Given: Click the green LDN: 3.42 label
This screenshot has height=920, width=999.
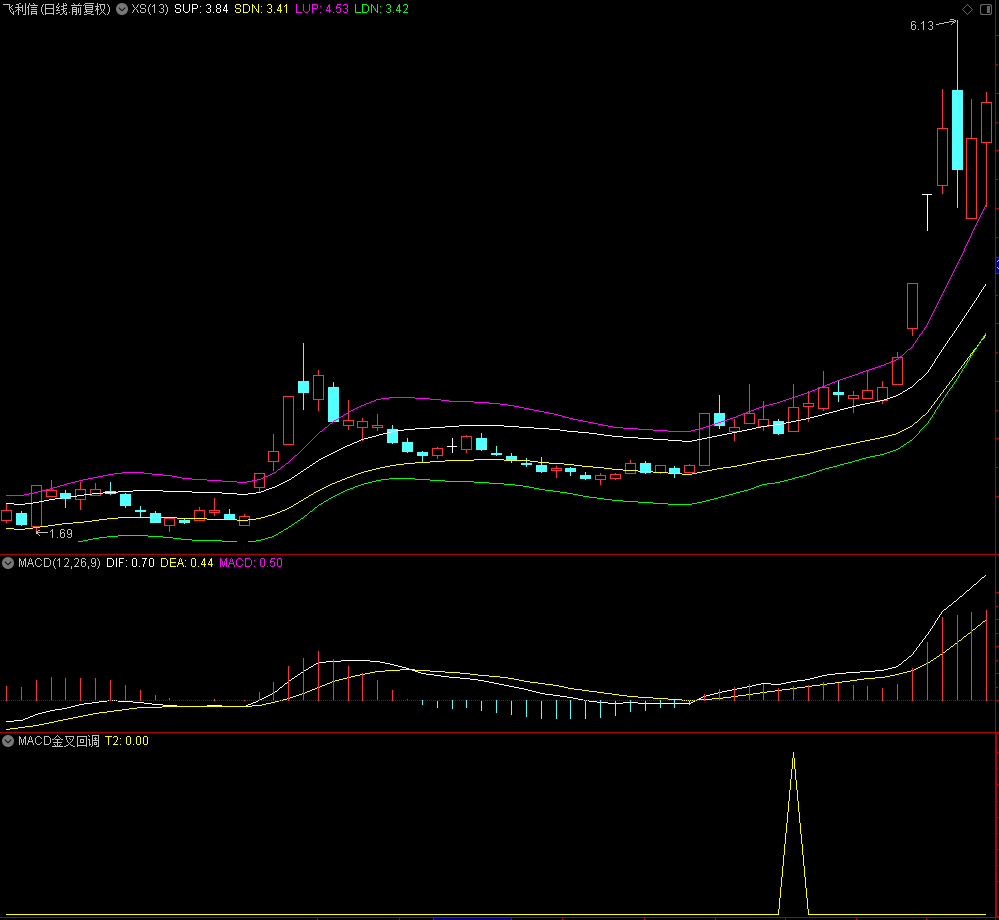Looking at the screenshot, I should (382, 8).
